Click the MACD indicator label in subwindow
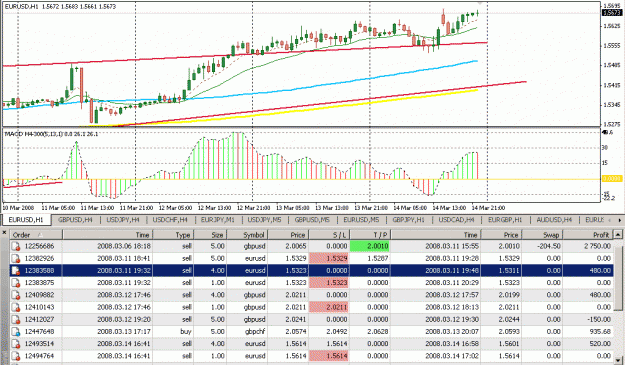The image size is (625, 365). pyautogui.click(x=51, y=134)
